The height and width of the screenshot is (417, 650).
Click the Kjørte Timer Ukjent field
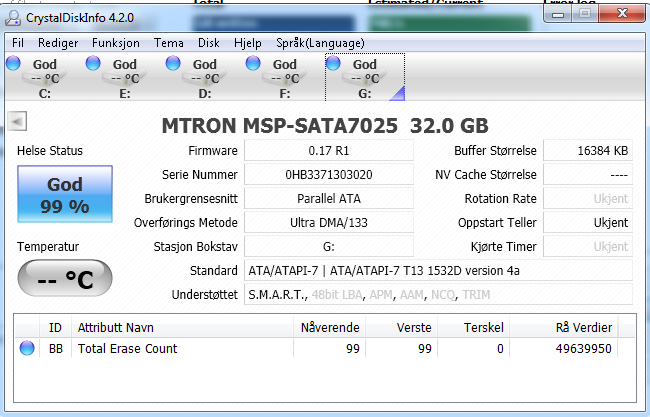pyautogui.click(x=588, y=247)
